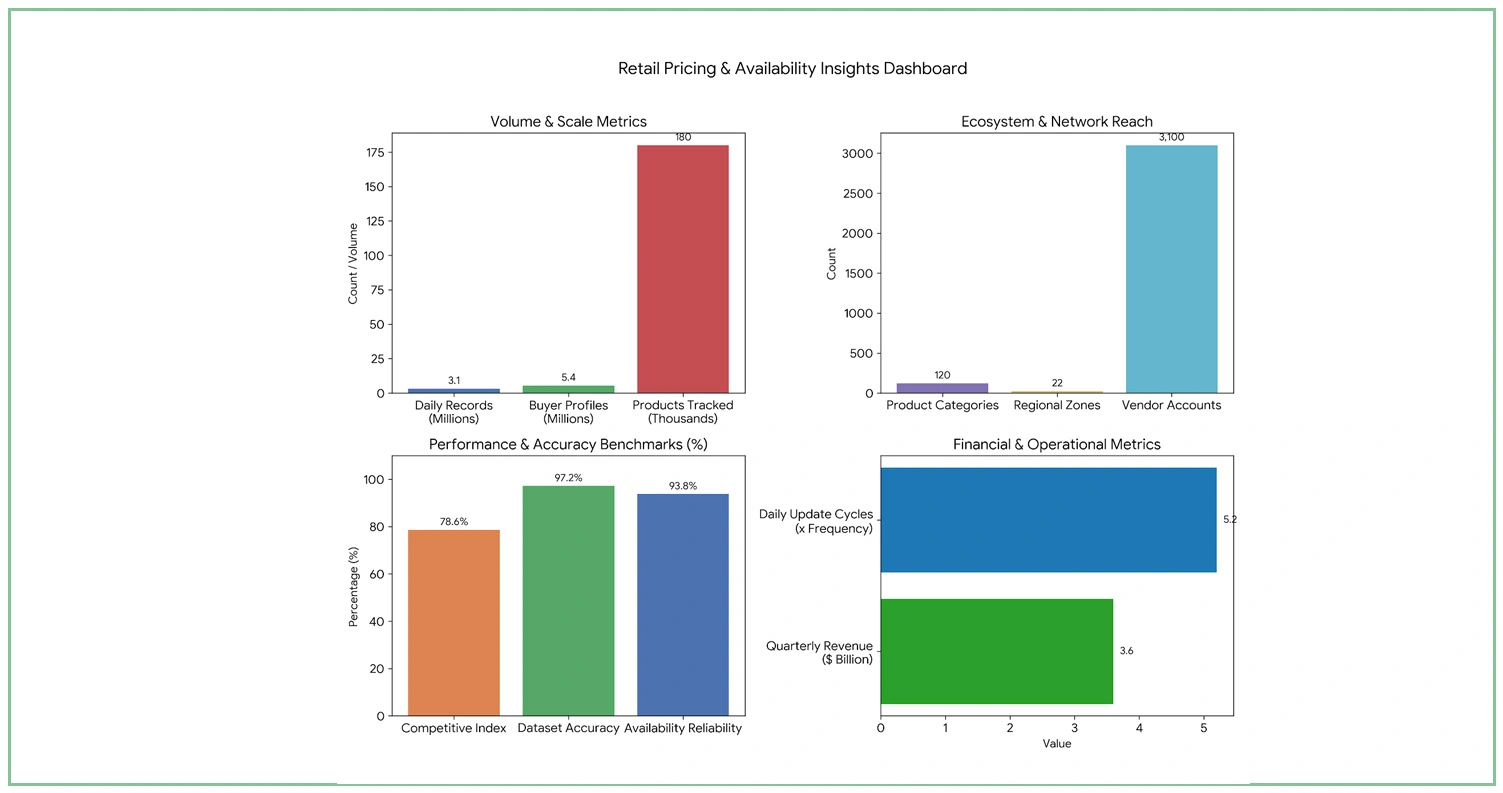Image resolution: width=1503 pixels, height=793 pixels.
Task: Click the Retail Pricing & Availability Insights Dashboard title
Action: (x=792, y=69)
